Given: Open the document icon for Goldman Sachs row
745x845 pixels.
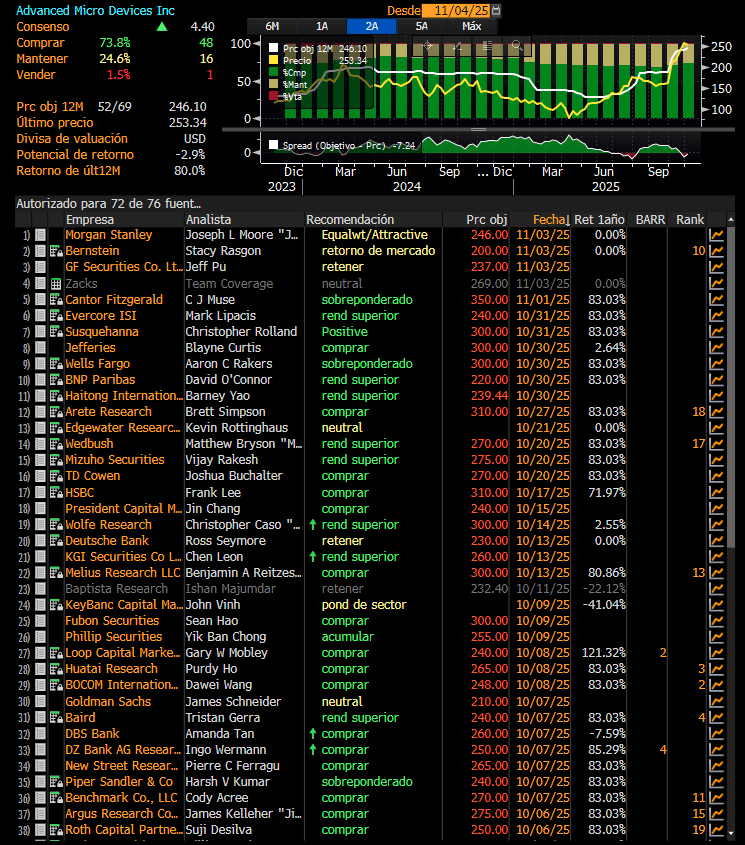Looking at the screenshot, I should point(40,702).
